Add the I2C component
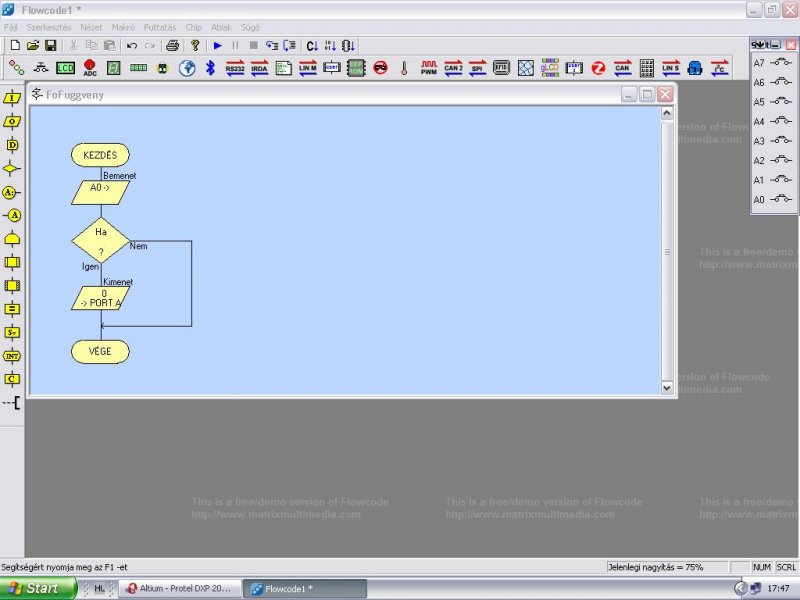The height and width of the screenshot is (600, 800). (719, 68)
